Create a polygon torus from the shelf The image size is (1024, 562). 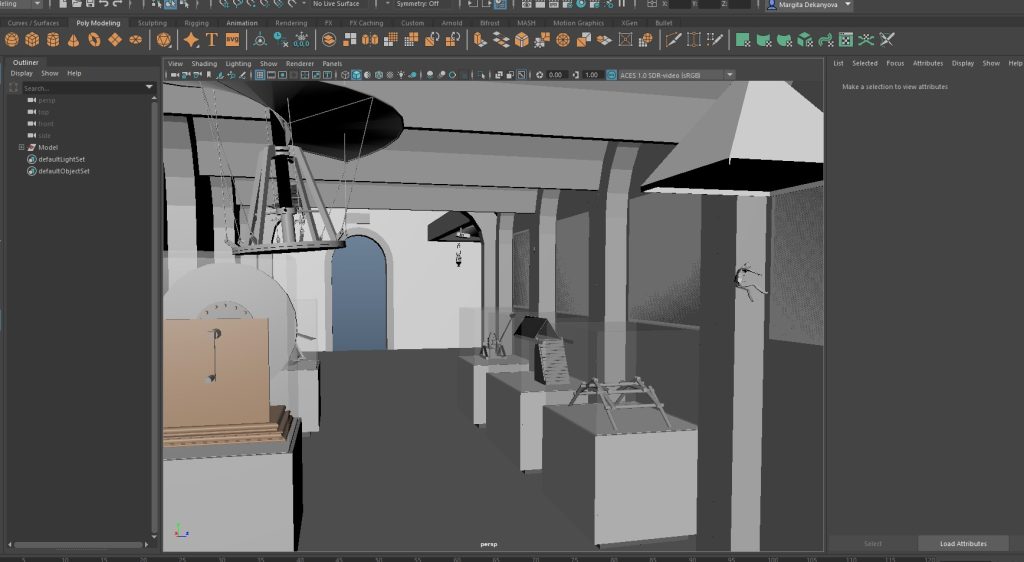tap(95, 40)
